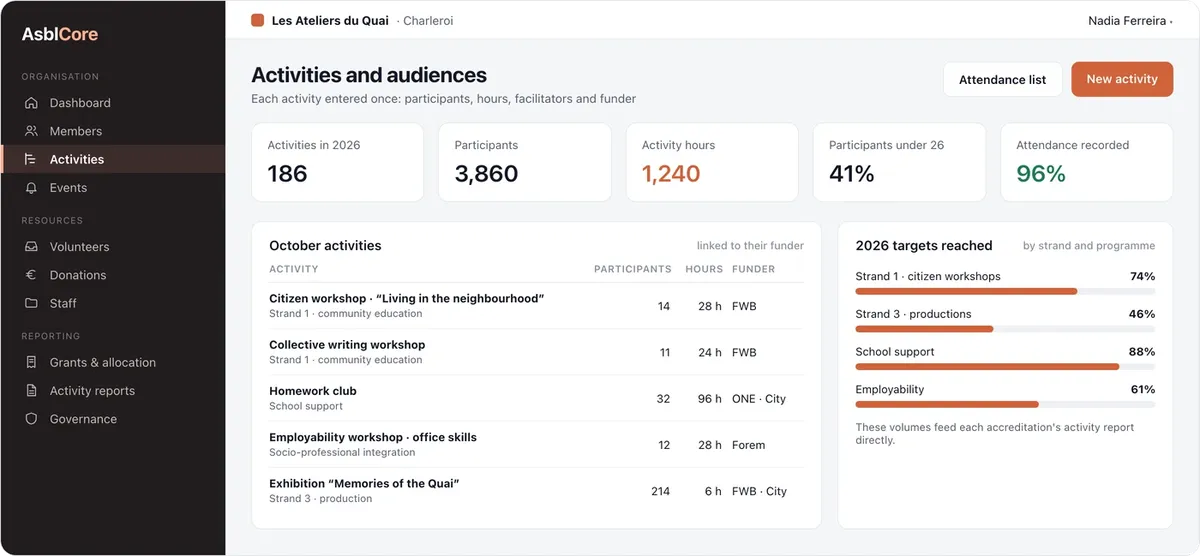This screenshot has width=1200, height=556.
Task: Click the Events bell icon
Action: click(31, 188)
